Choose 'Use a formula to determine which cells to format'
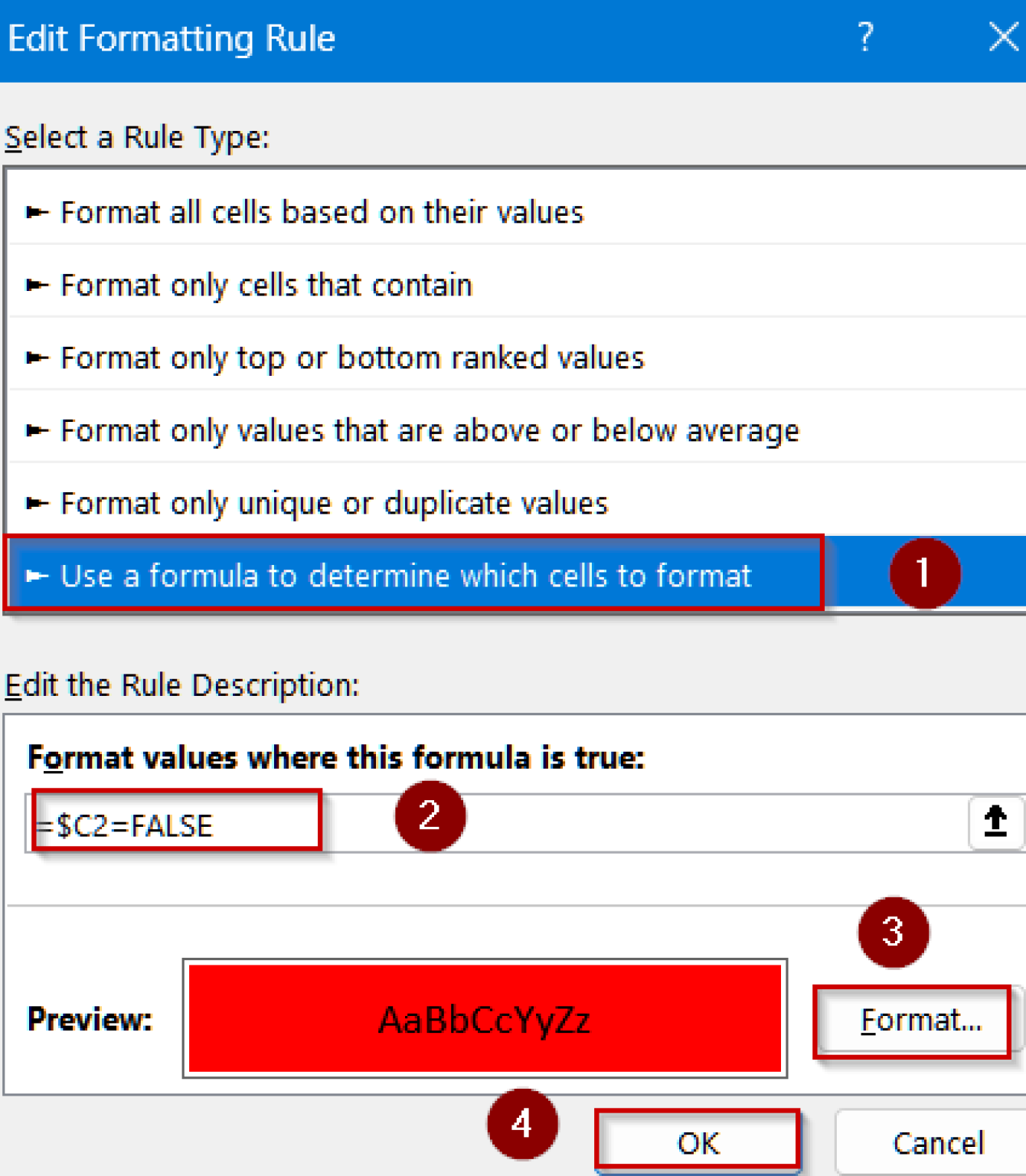This screenshot has height=1176, width=1026. [406, 576]
